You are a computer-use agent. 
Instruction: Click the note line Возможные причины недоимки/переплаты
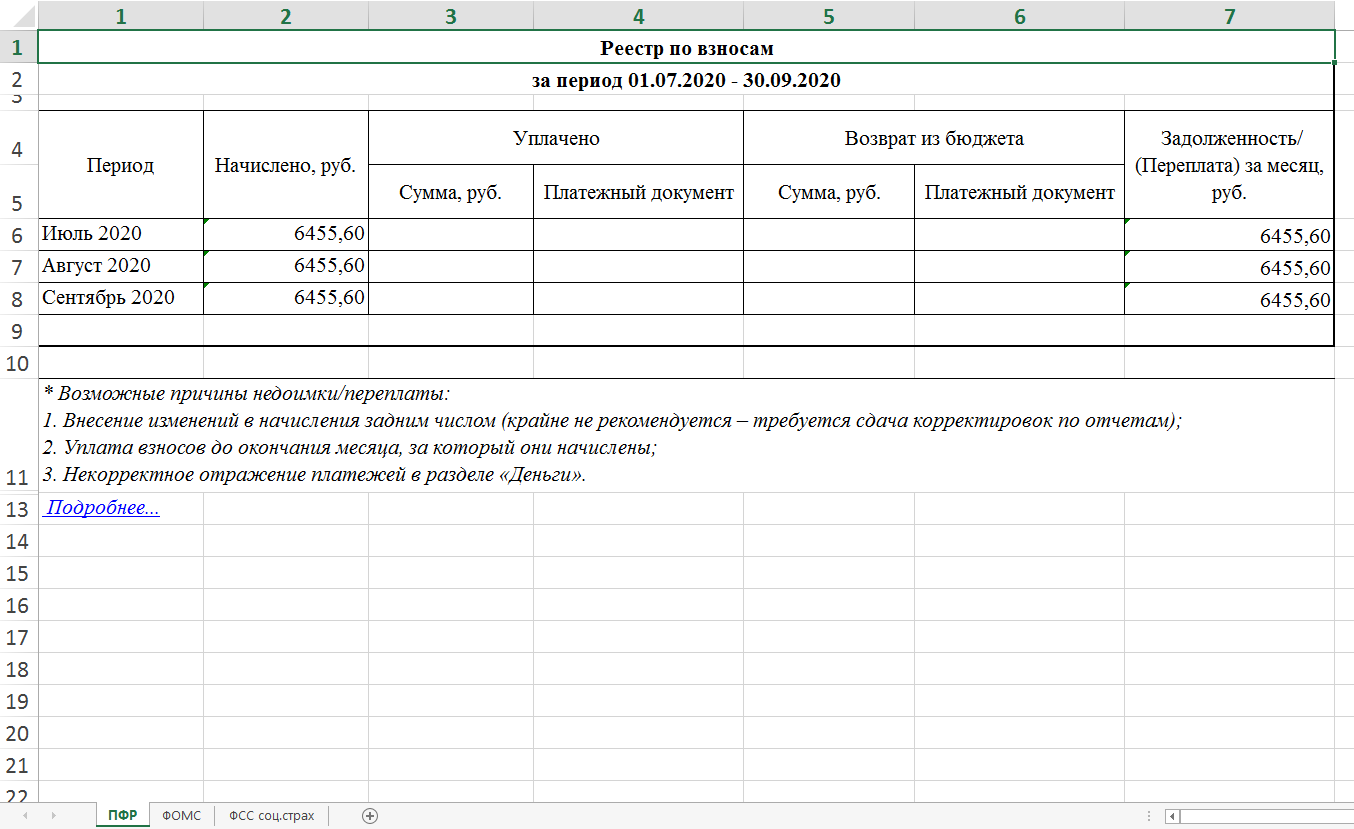point(247,394)
